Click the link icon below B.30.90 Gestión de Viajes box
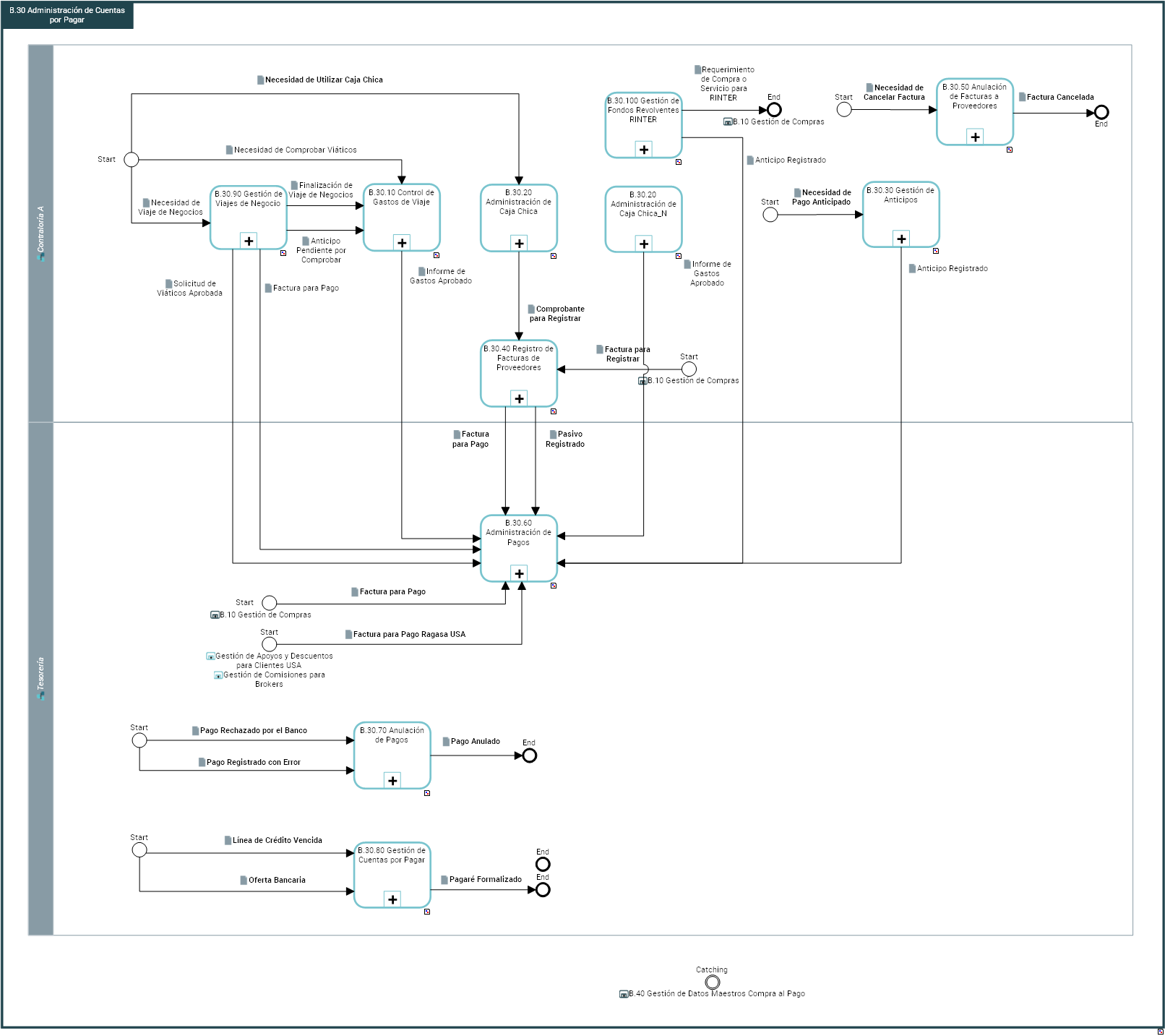Image resolution: width=1165 pixels, height=1036 pixels. coord(283,253)
